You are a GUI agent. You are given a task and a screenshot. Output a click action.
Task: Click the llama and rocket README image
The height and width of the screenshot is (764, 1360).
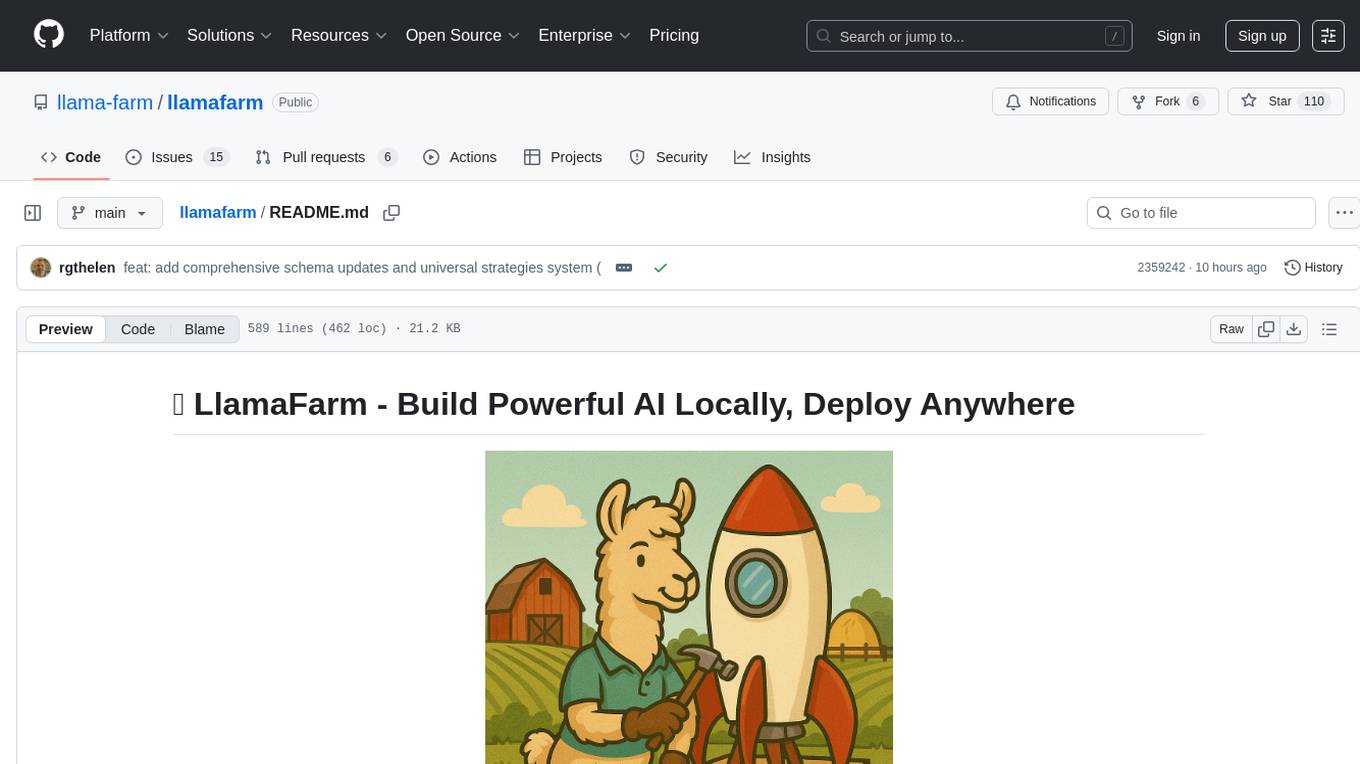(x=689, y=607)
